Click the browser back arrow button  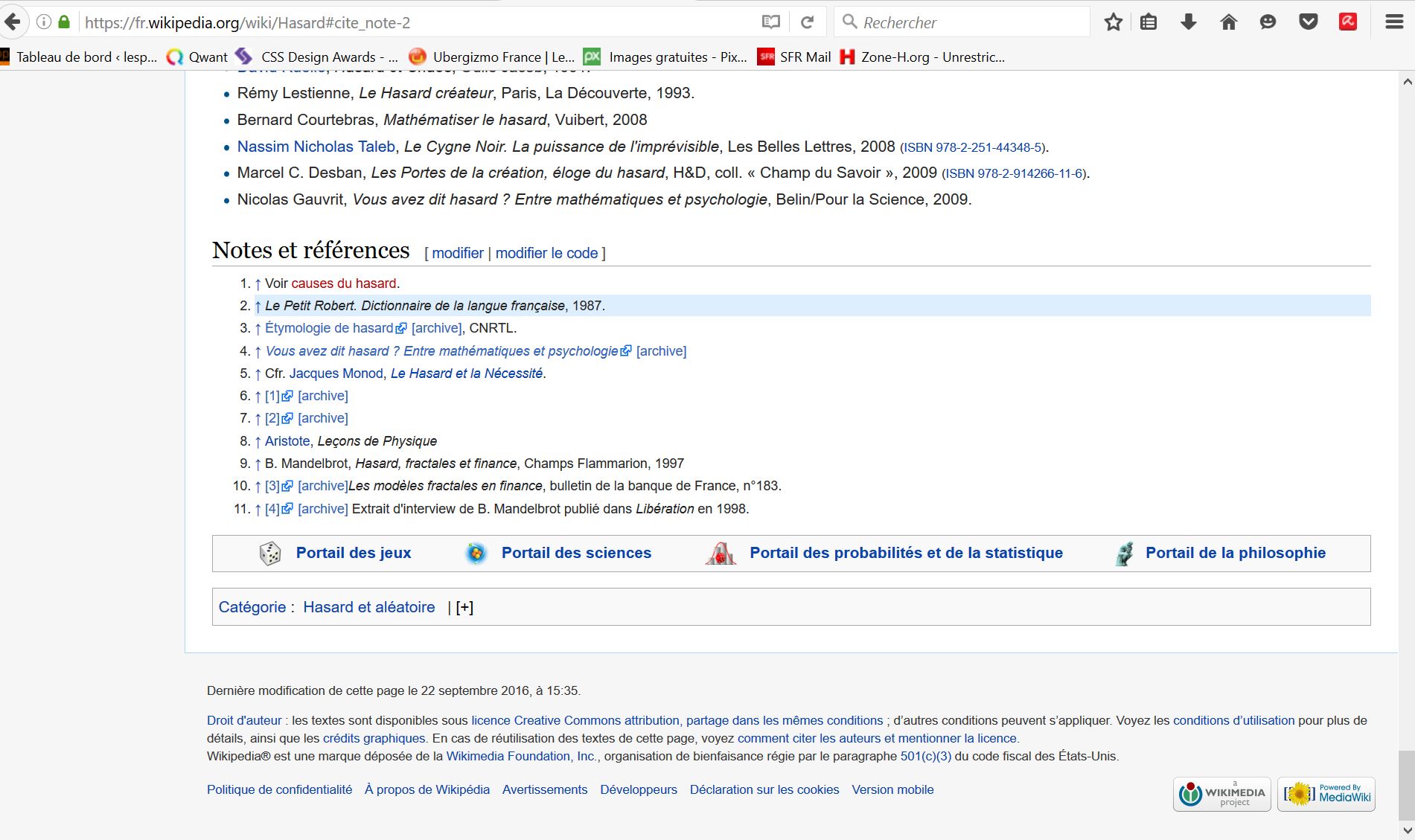tap(13, 22)
